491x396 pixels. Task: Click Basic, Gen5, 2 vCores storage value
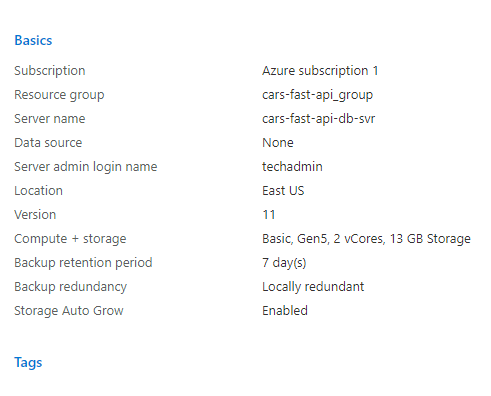(x=366, y=239)
